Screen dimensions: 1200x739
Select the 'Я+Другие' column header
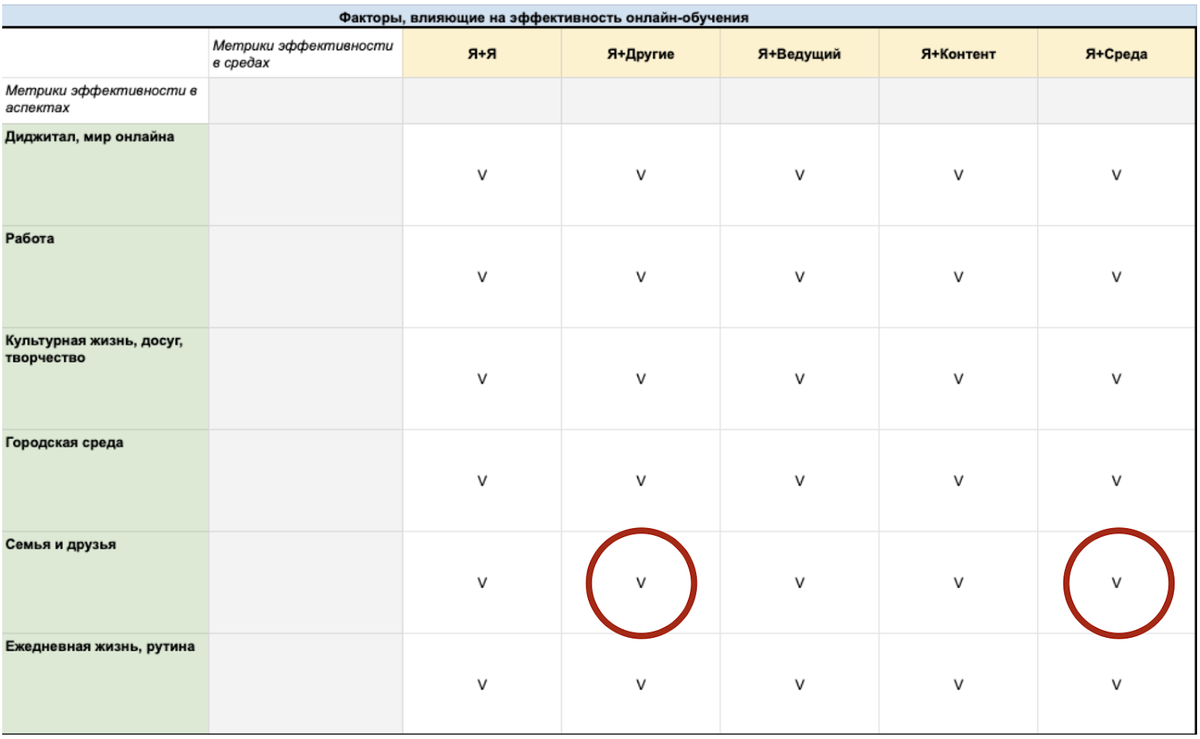point(641,54)
